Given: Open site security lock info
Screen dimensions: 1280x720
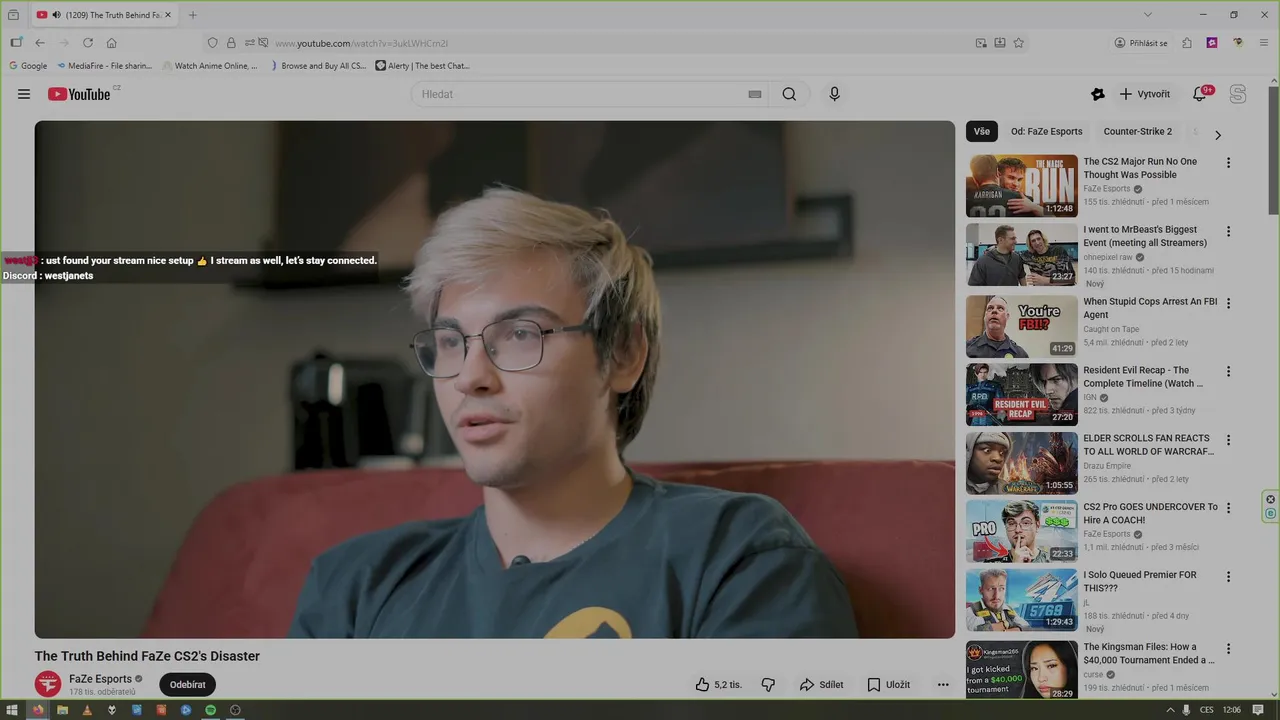Looking at the screenshot, I should click(x=231, y=43).
